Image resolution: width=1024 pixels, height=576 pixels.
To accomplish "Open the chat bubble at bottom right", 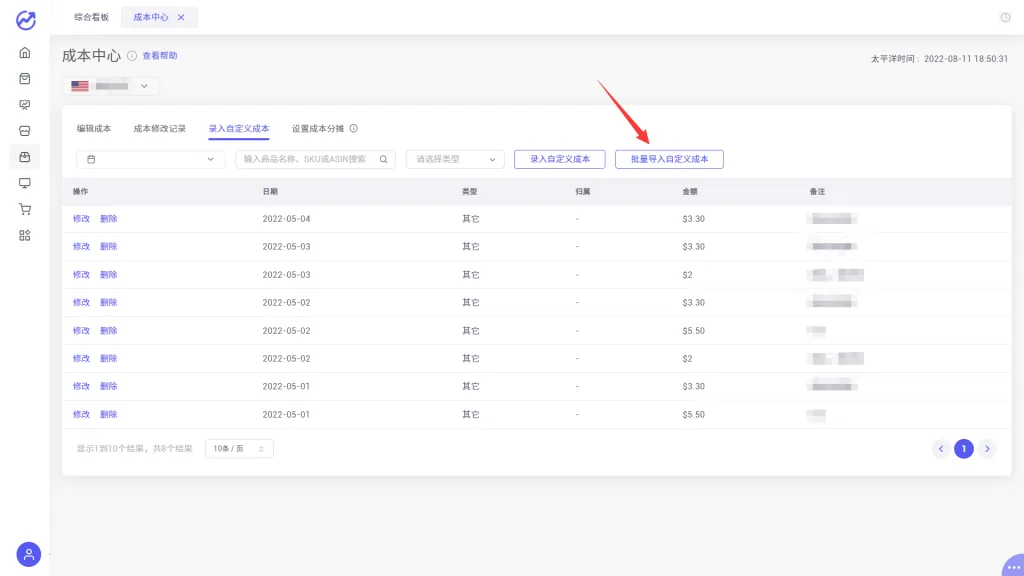I will click(1014, 566).
